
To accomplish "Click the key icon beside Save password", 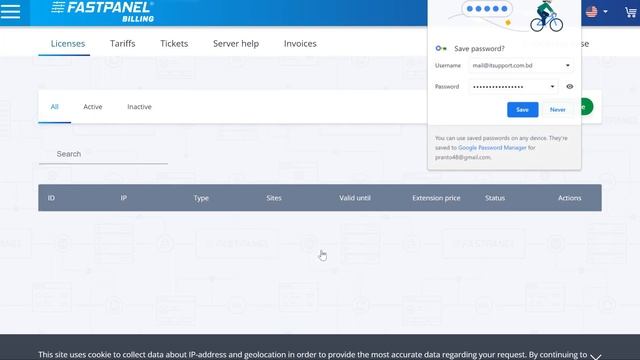I will pos(441,48).
